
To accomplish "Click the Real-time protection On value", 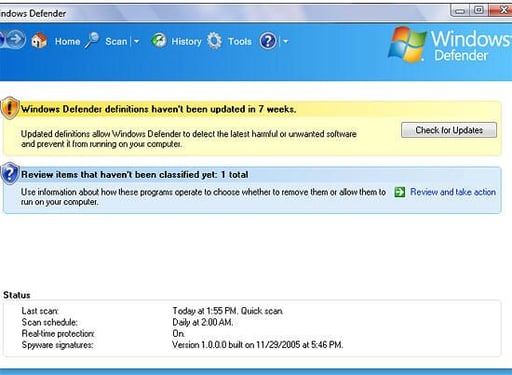I will pos(178,333).
